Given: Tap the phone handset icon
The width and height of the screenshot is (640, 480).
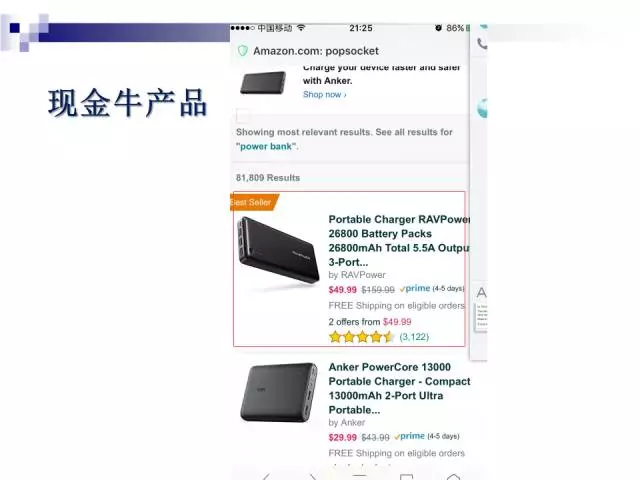Looking at the screenshot, I should coord(482,43).
